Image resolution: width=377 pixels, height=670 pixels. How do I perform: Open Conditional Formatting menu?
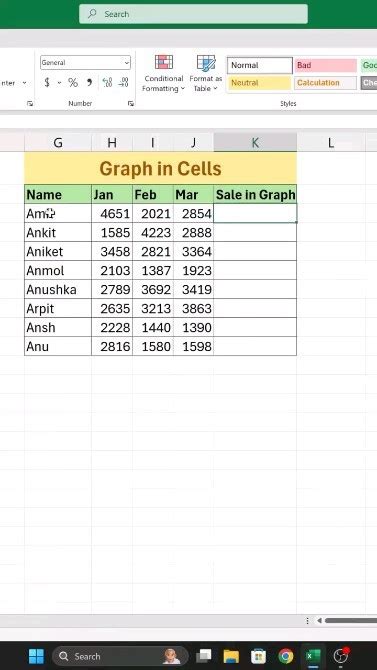point(163,73)
